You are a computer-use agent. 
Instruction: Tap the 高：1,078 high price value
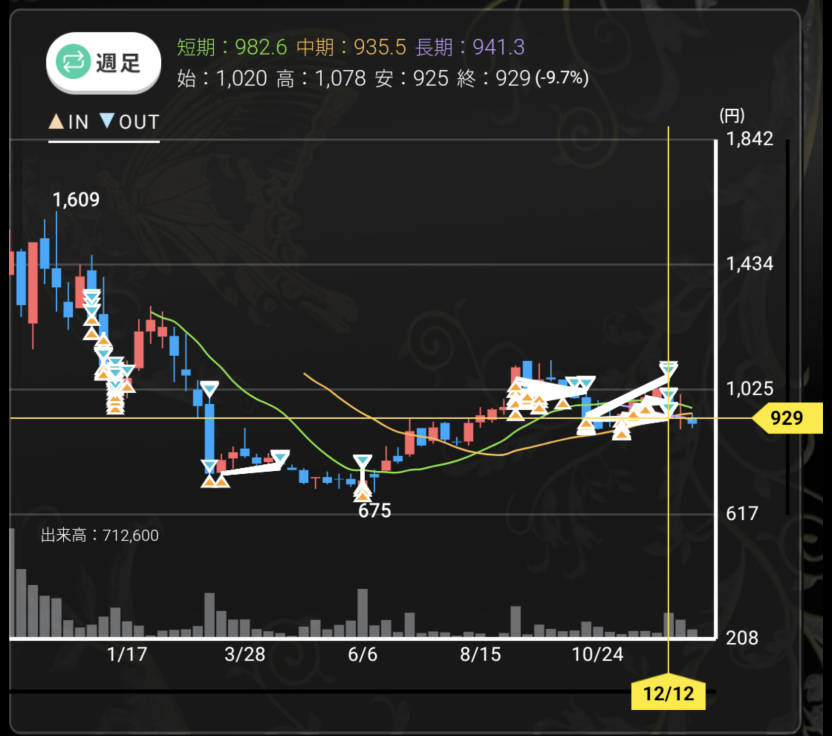tap(321, 79)
